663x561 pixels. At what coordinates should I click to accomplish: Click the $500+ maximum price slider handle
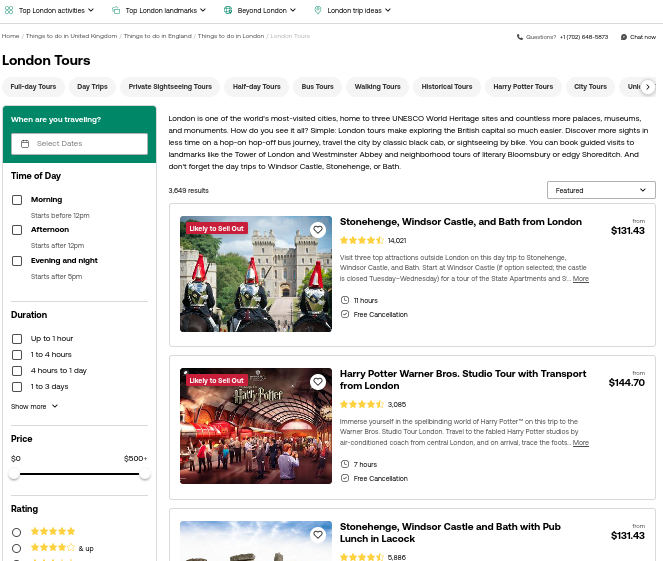145,474
